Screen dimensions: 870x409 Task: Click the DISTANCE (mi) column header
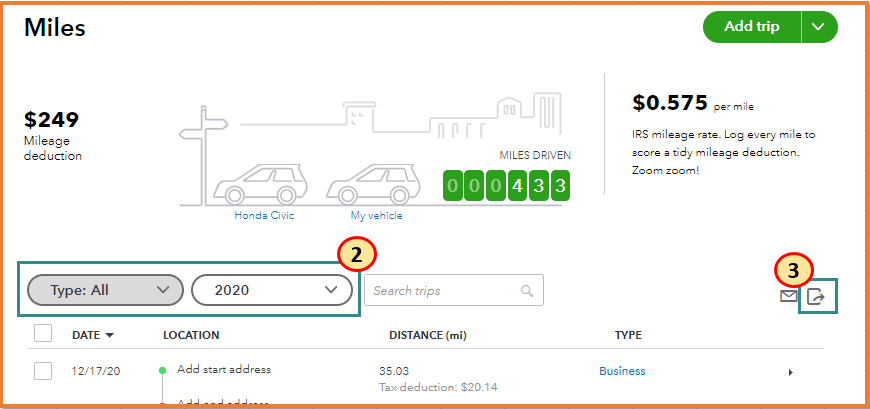427,335
